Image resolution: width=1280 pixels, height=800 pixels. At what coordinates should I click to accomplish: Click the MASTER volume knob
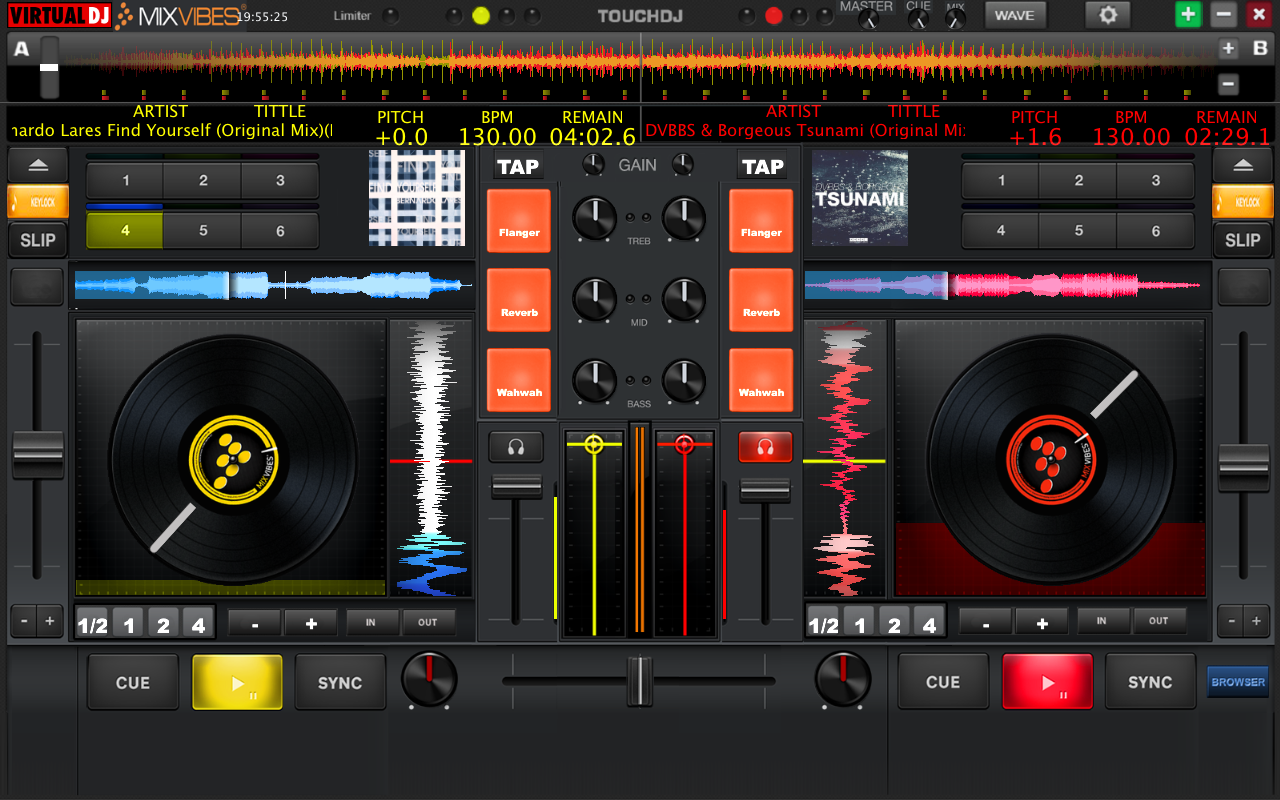[866, 19]
